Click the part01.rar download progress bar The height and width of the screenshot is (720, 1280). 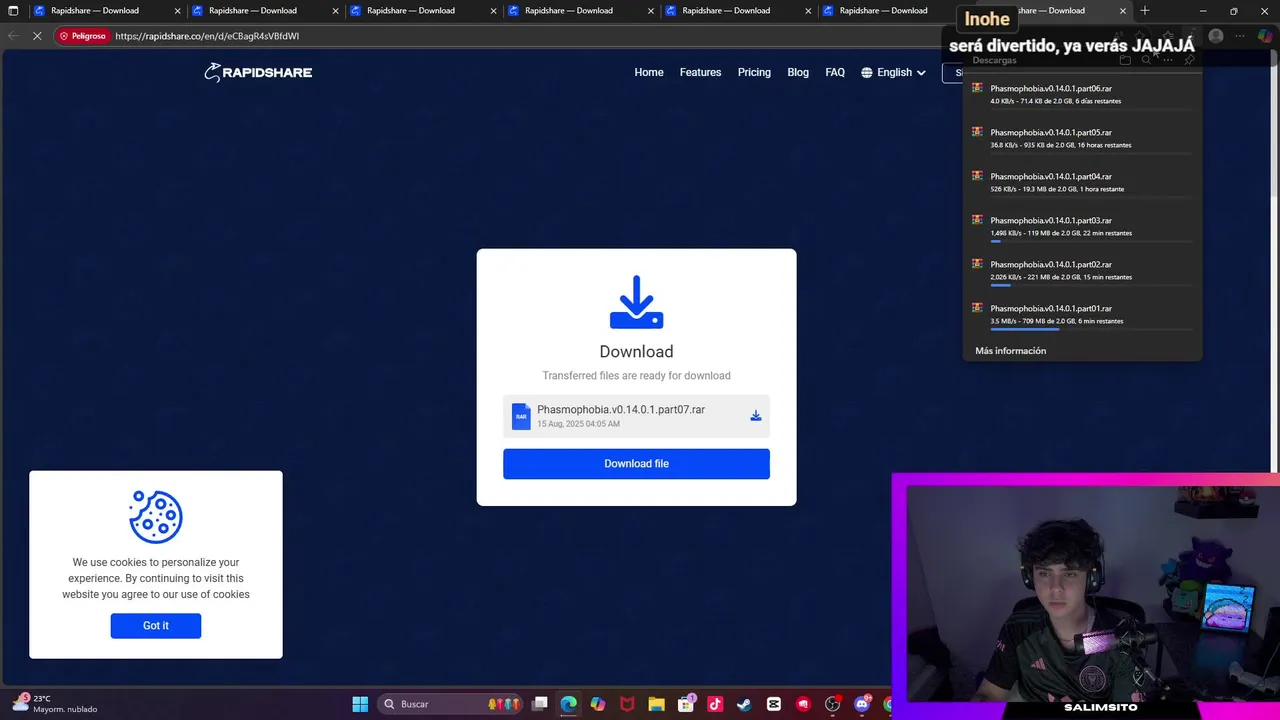click(x=1091, y=329)
